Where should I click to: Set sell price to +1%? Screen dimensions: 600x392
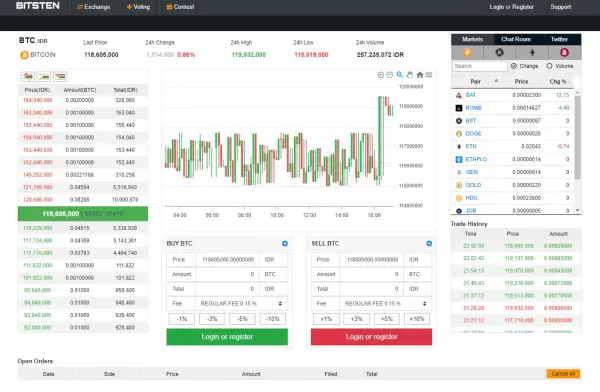326,319
